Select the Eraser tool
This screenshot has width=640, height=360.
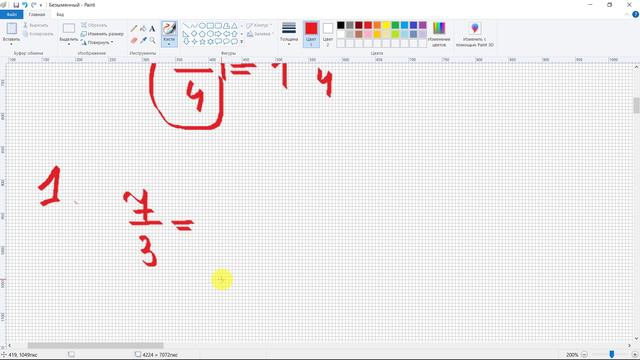[x=134, y=40]
